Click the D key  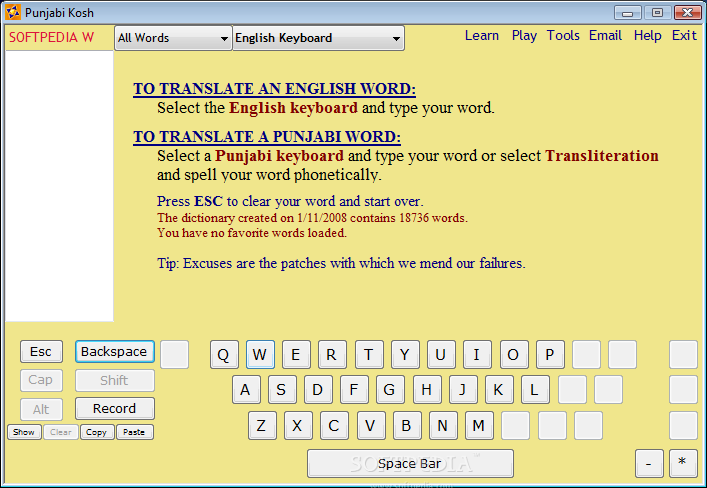point(318,390)
